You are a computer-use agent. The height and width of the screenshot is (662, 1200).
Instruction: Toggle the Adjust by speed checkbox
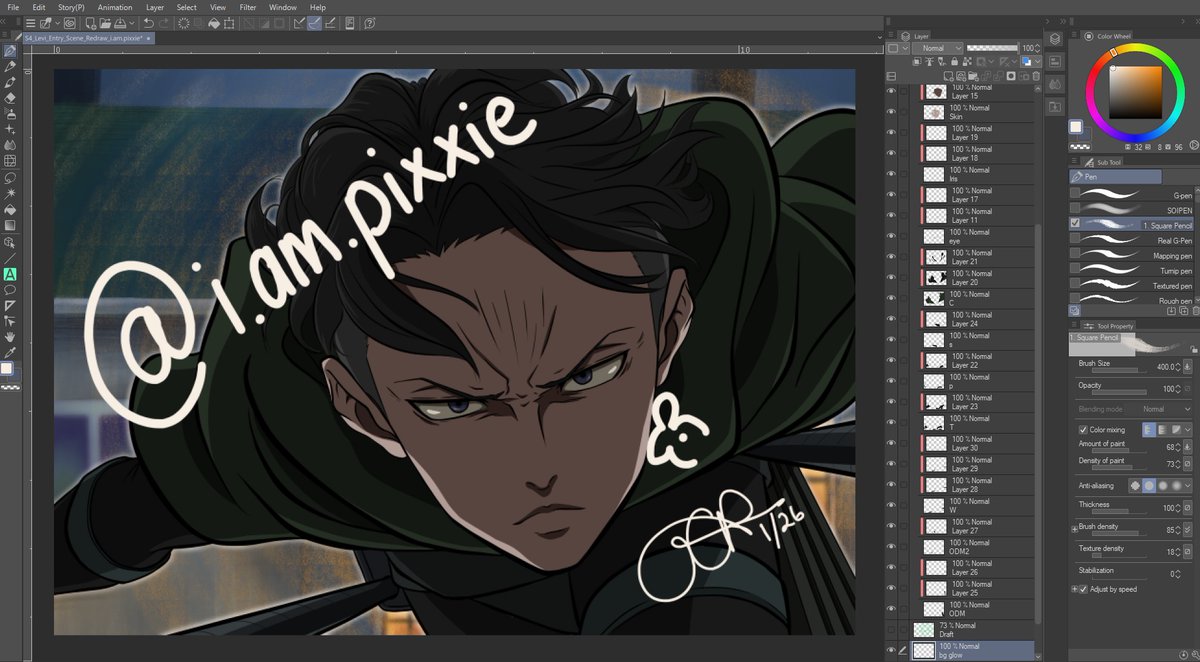click(x=1083, y=589)
